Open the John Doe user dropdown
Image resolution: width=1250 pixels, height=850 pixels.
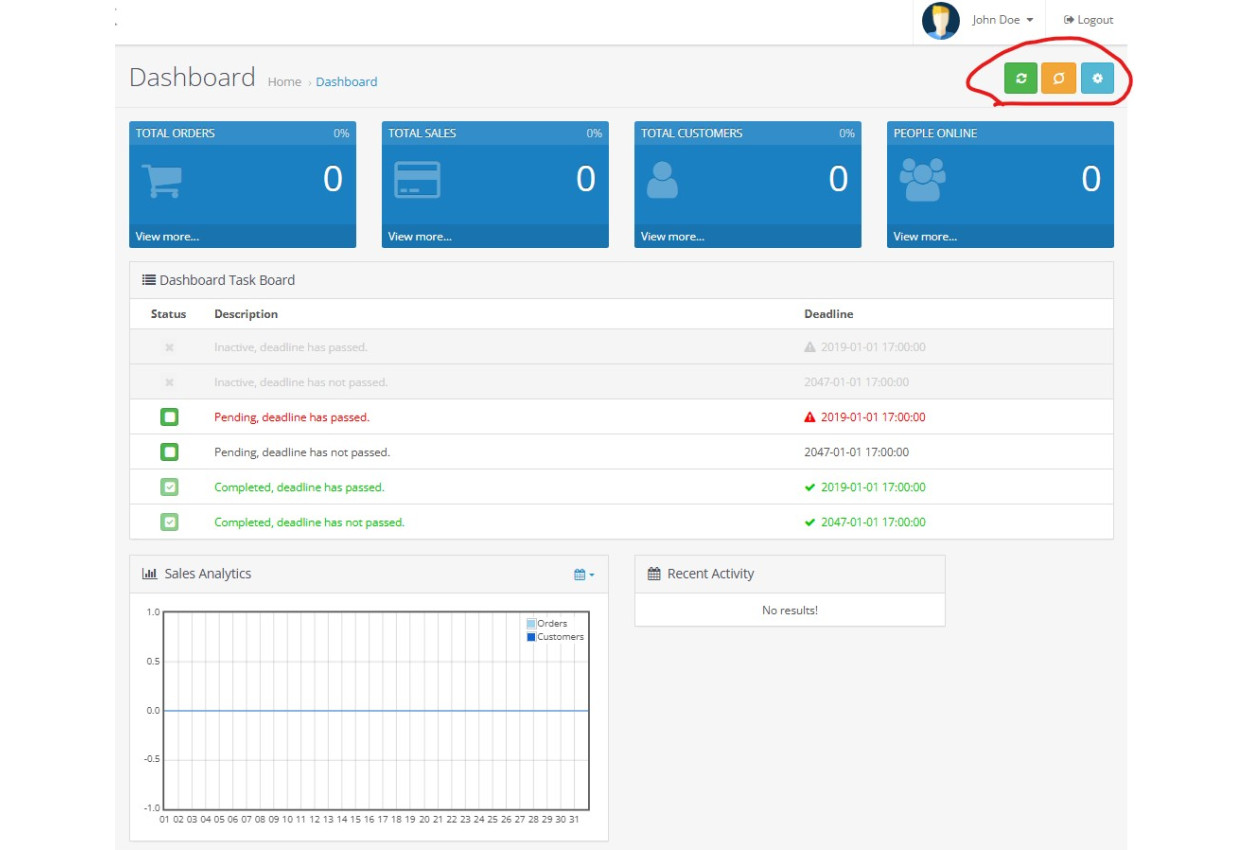pos(1002,20)
